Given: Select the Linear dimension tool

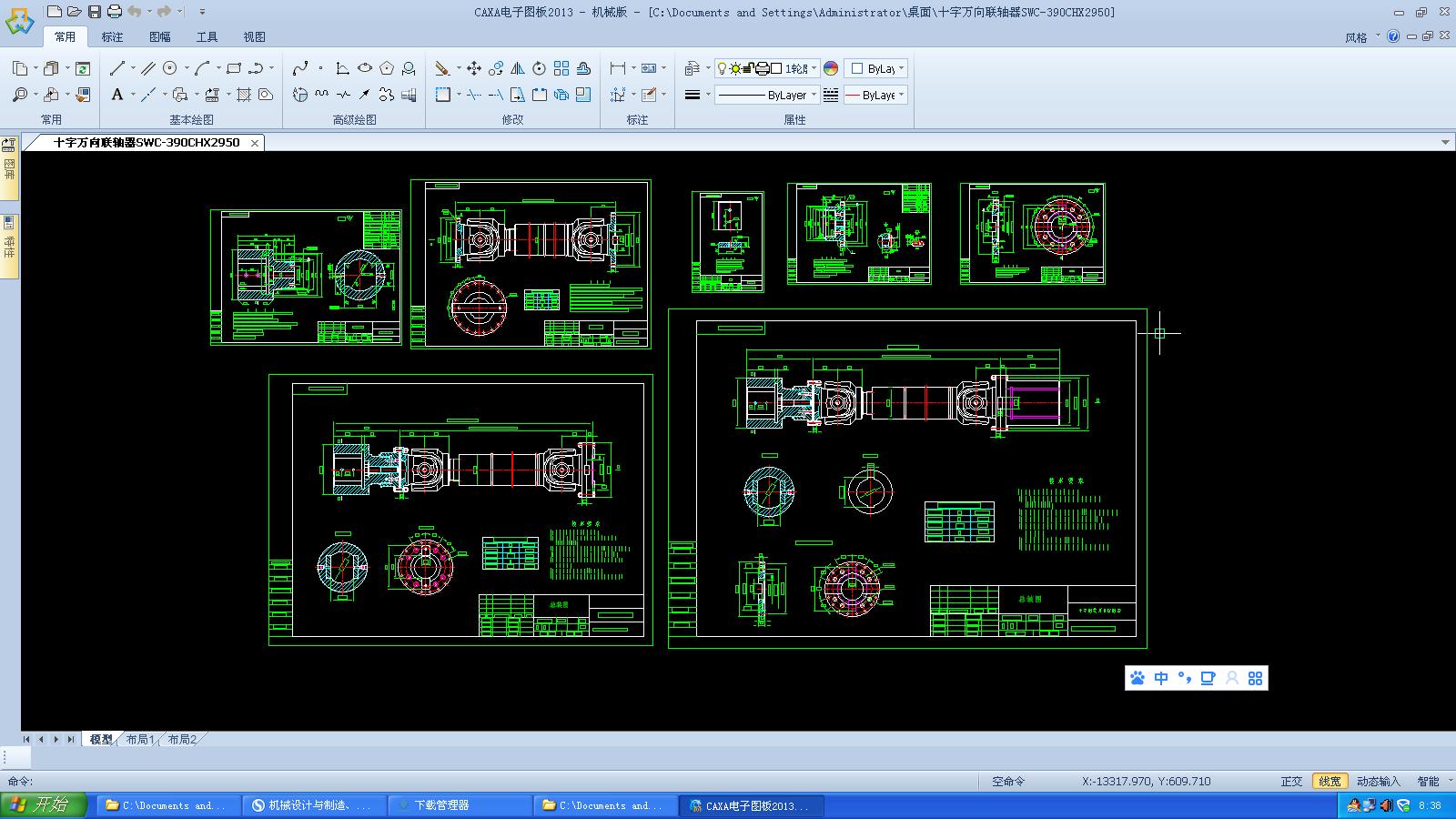Looking at the screenshot, I should (618, 68).
